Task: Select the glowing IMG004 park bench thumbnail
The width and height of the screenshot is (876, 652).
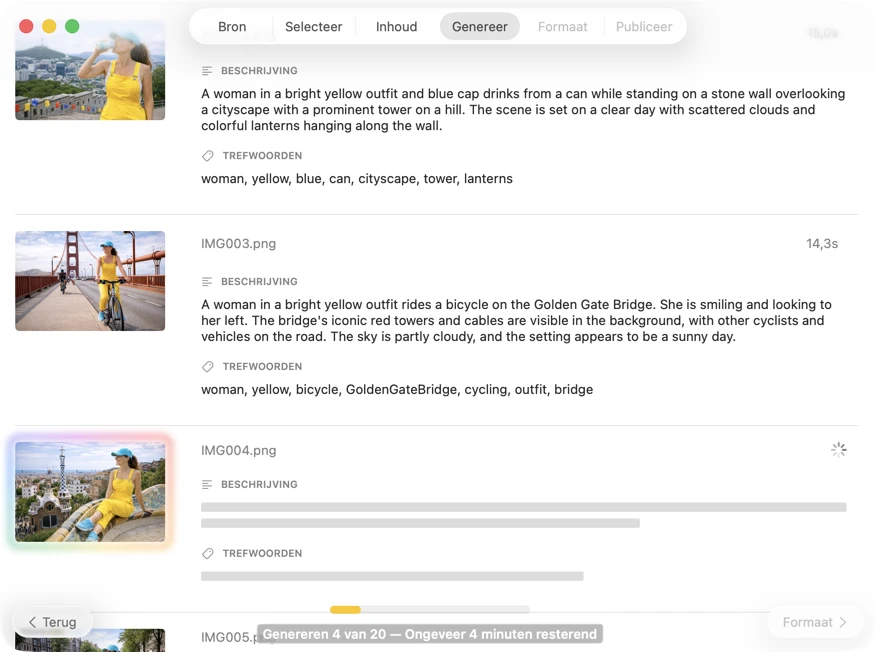Action: point(90,492)
